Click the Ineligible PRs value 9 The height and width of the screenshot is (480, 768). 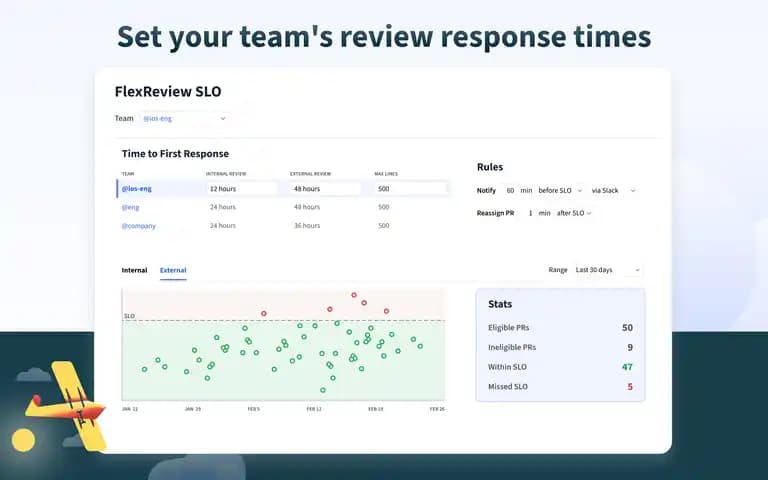(630, 347)
